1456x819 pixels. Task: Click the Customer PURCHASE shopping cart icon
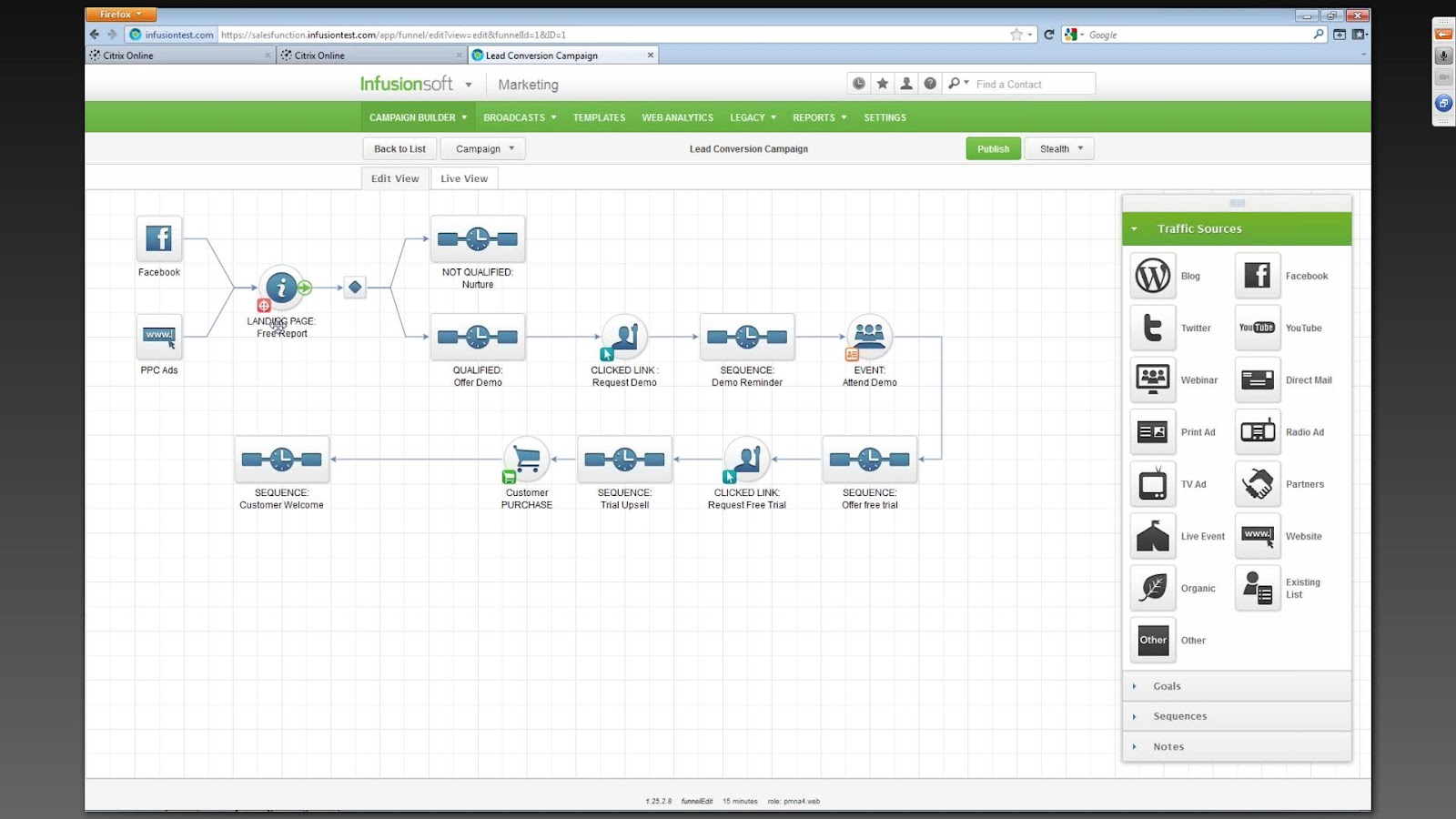526,460
